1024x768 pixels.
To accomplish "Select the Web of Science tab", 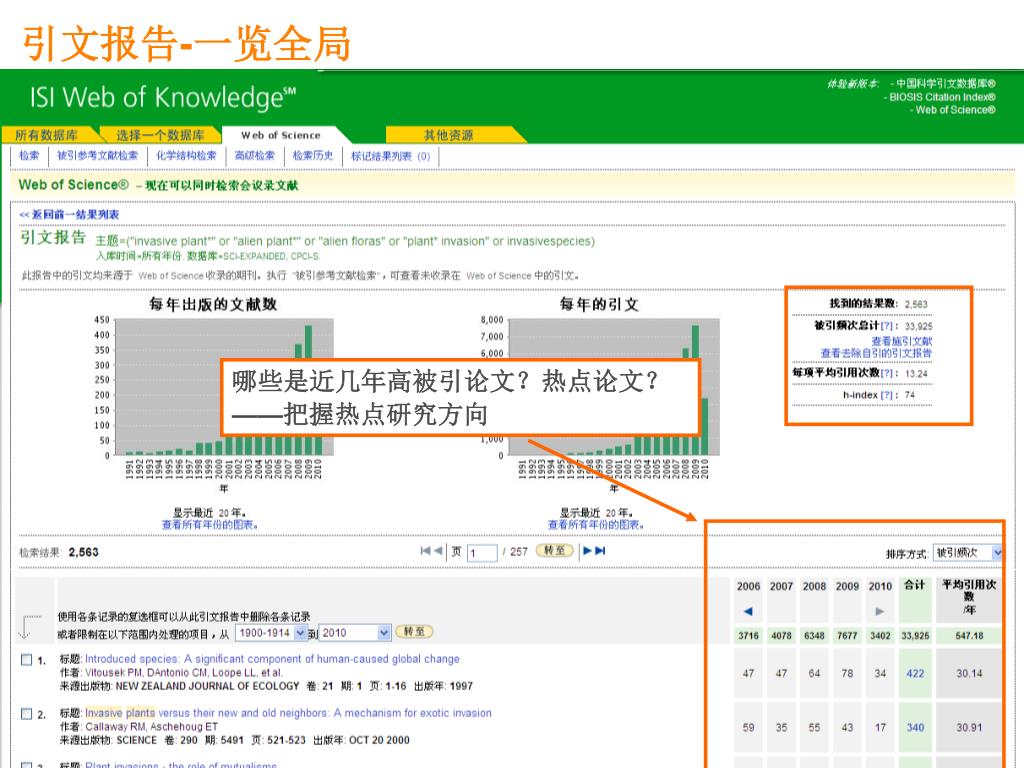I will pyautogui.click(x=281, y=135).
